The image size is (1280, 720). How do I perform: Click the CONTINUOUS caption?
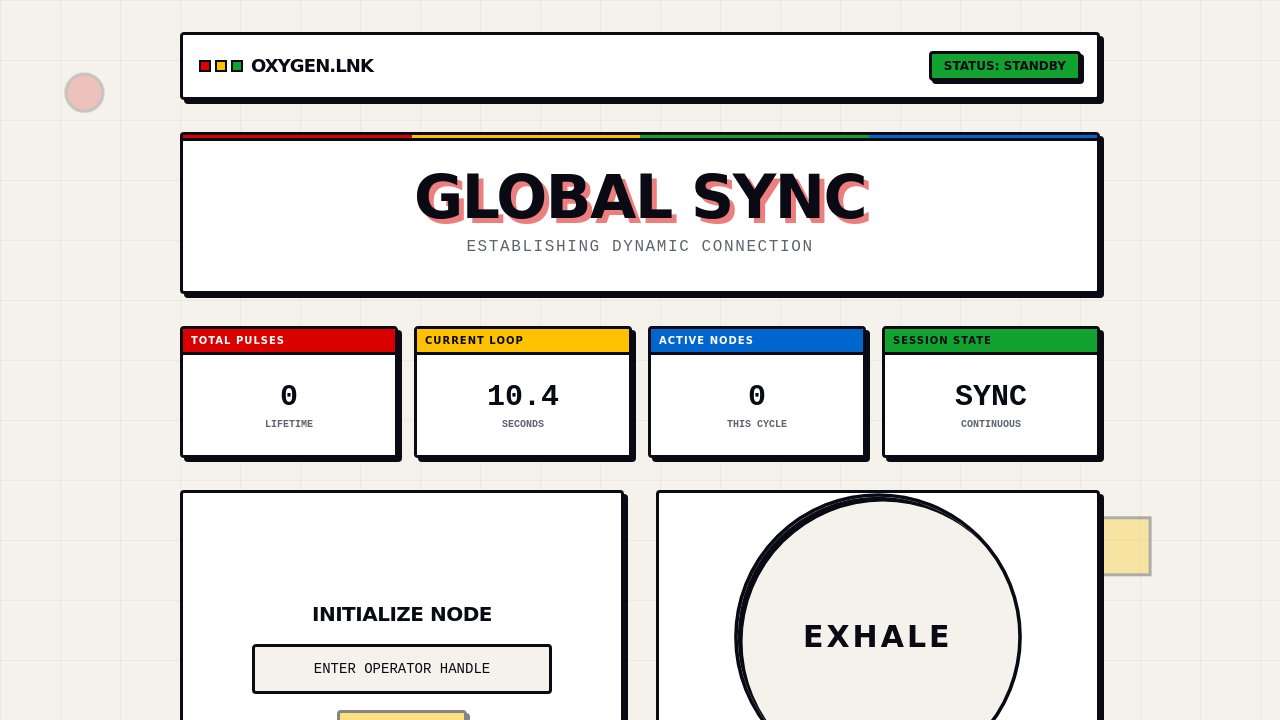point(991,424)
